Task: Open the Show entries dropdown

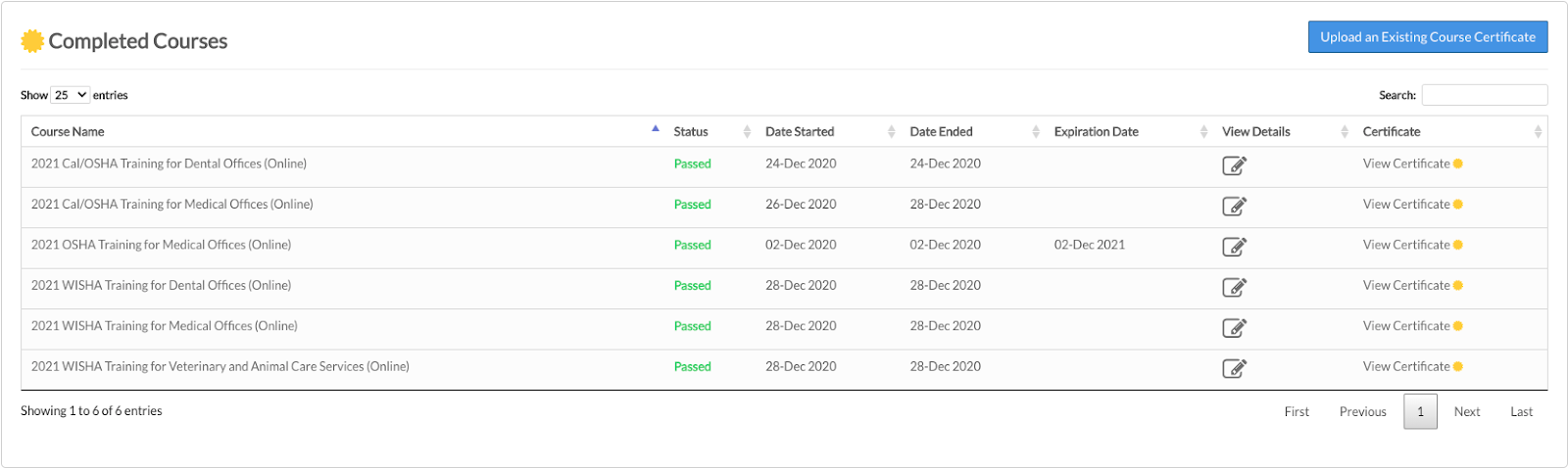Action: tap(70, 95)
